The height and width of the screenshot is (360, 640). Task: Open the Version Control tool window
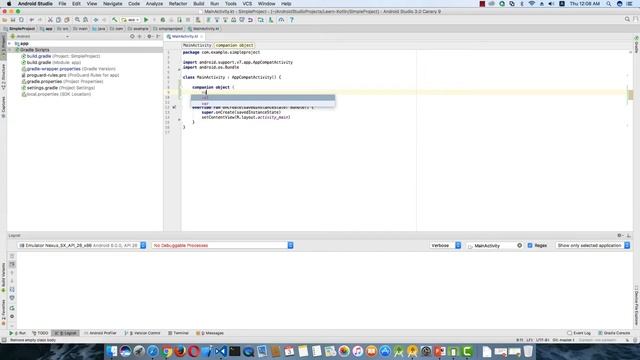point(142,333)
